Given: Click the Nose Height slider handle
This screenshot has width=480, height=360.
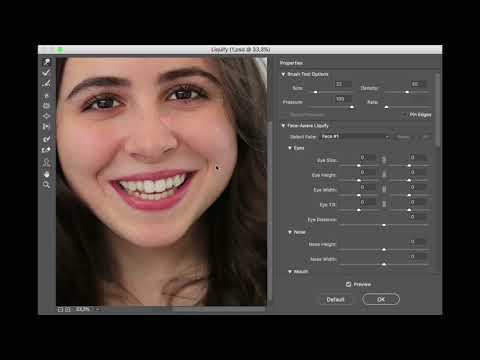Looking at the screenshot, I should (x=384, y=250).
